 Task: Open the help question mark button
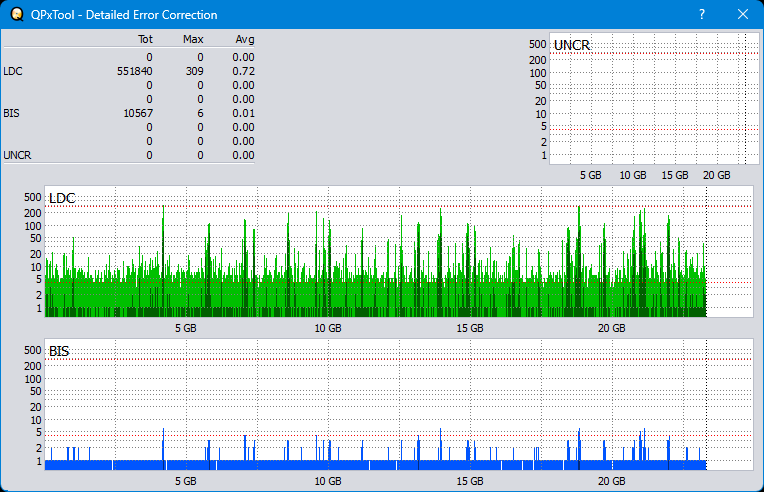pos(702,15)
